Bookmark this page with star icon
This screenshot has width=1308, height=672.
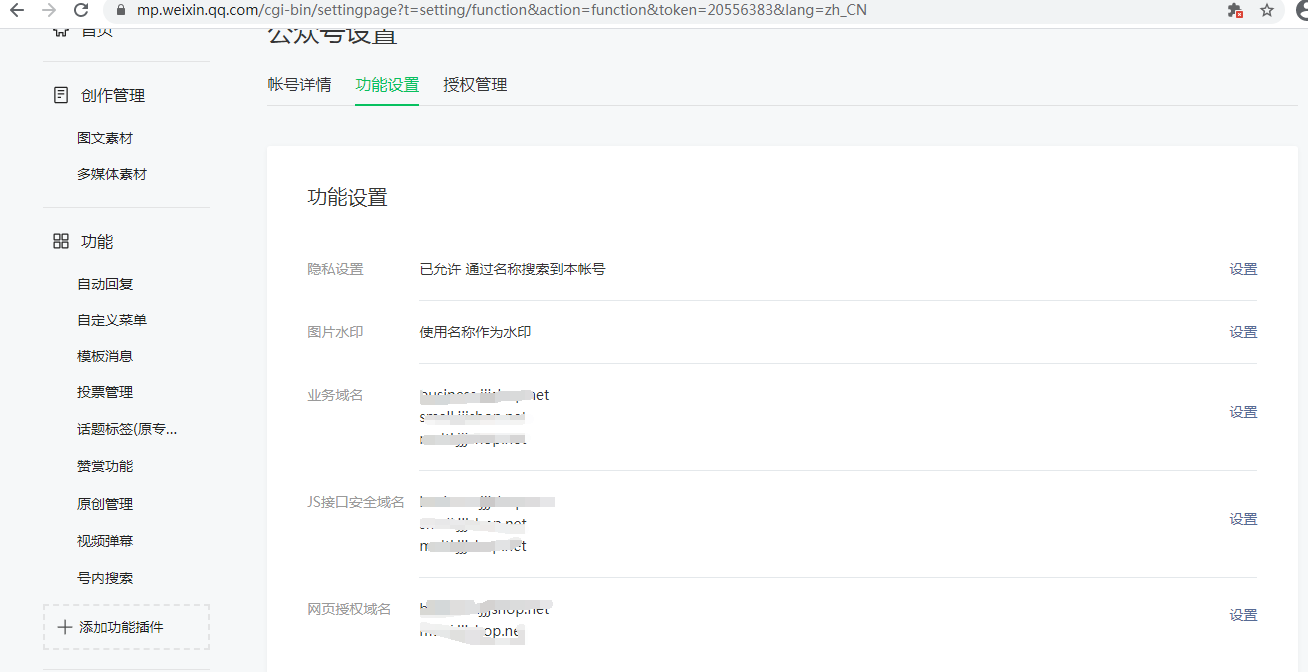click(x=1267, y=10)
